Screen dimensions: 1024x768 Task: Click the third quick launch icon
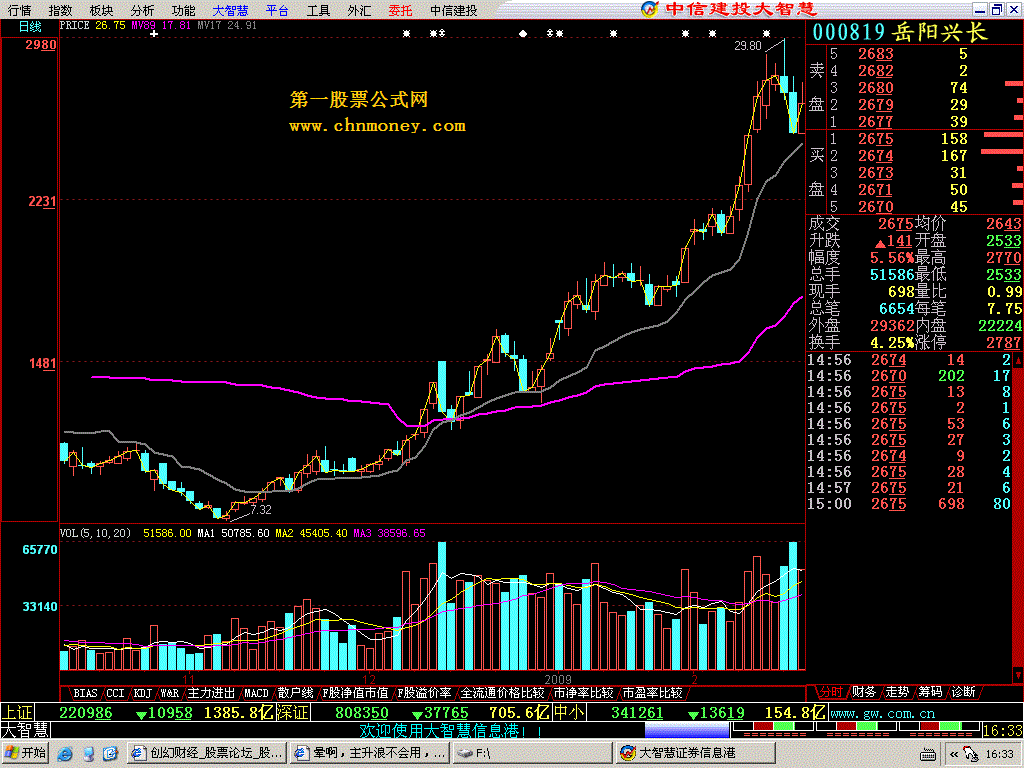110,754
